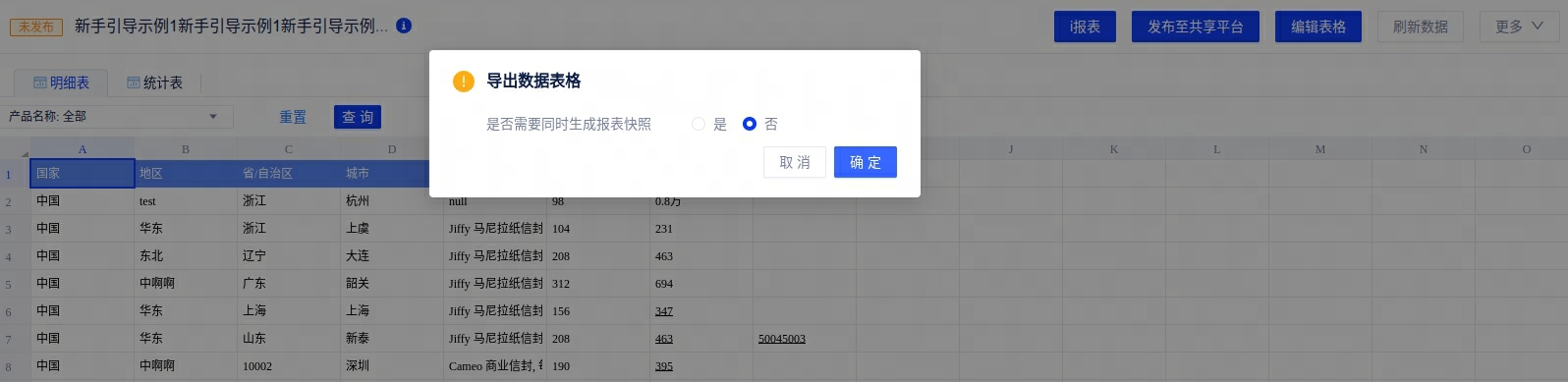This screenshot has width=1568, height=382.
Task: Select the 否 radio option
Action: tap(750, 124)
